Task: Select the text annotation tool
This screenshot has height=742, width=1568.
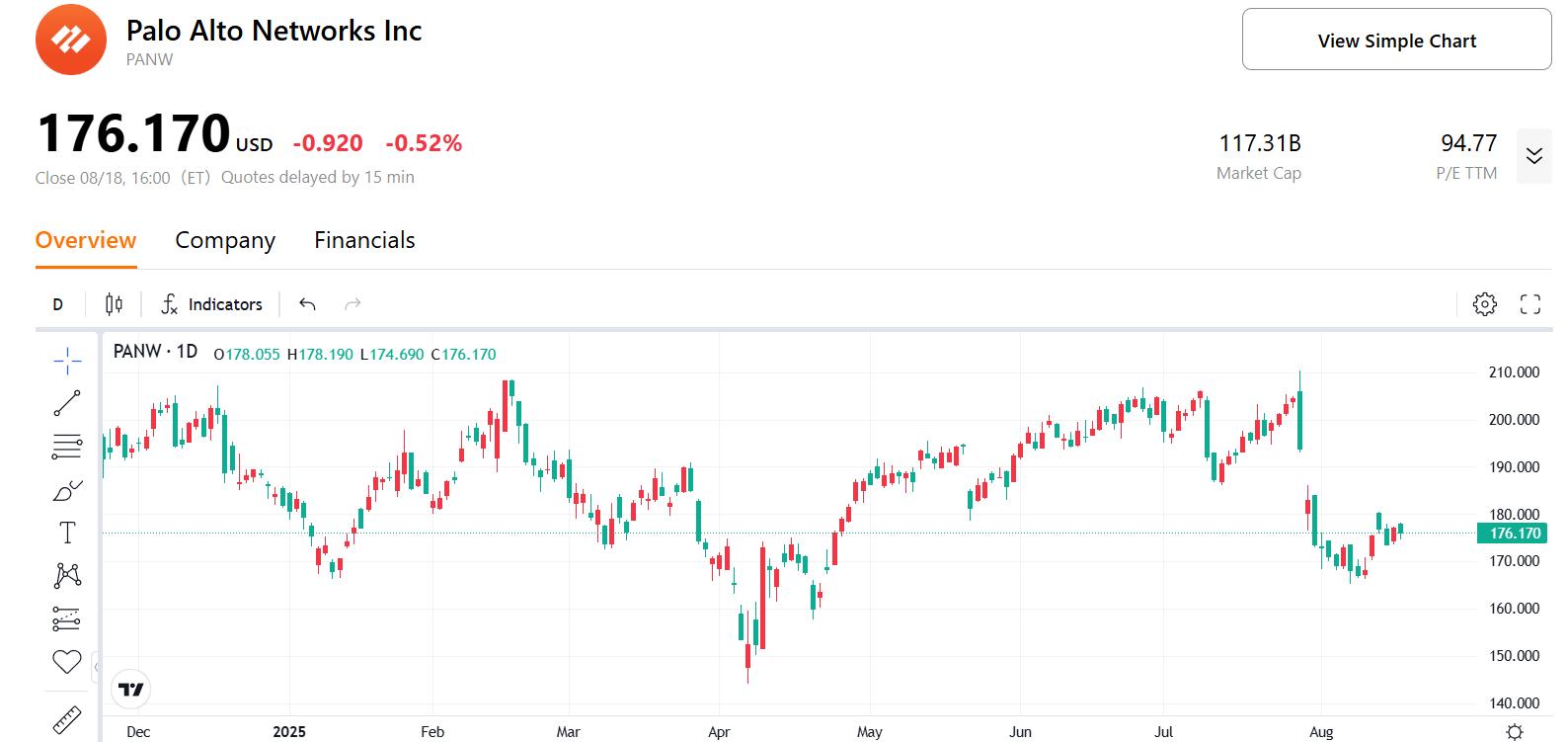Action: pyautogui.click(x=67, y=534)
